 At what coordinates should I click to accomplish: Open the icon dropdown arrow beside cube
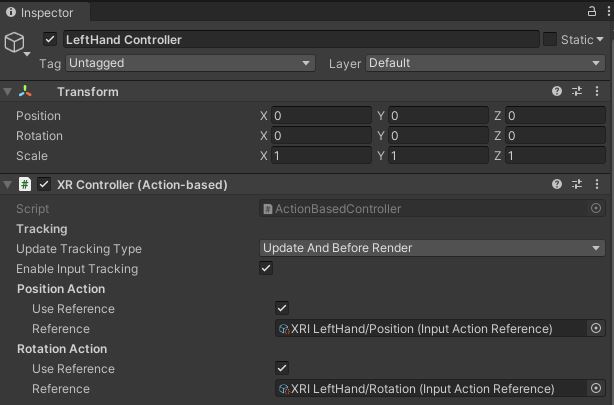[27, 54]
